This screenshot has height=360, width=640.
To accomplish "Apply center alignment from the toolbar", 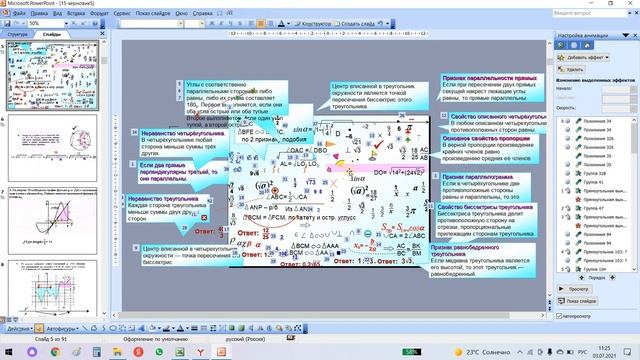I will (x=260, y=24).
